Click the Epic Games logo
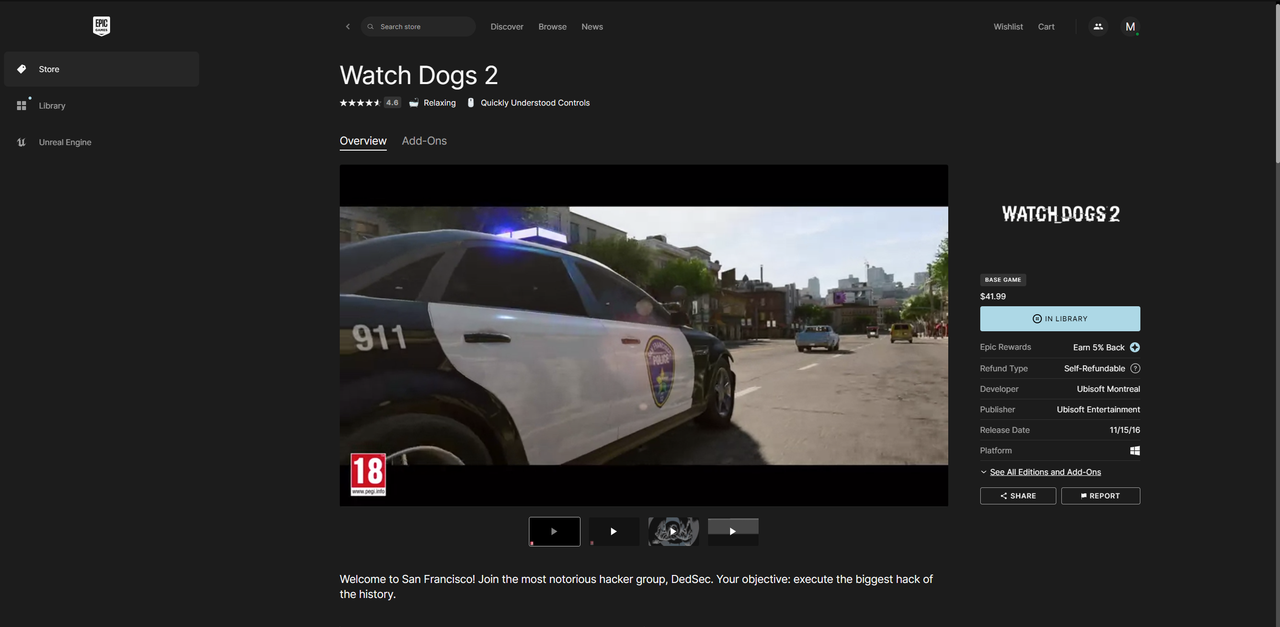Viewport: 1280px width, 627px height. (101, 27)
